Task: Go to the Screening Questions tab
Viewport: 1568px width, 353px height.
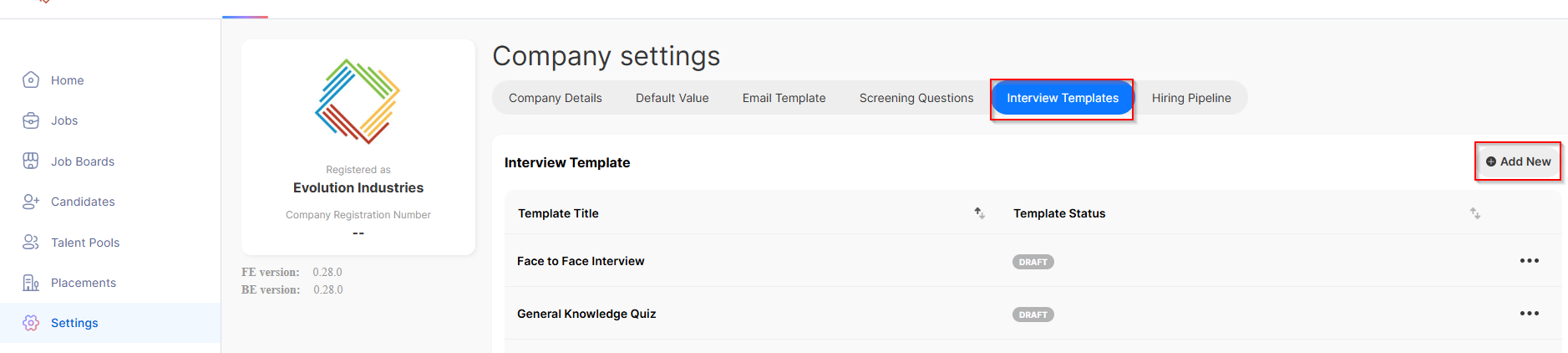Action: (916, 98)
